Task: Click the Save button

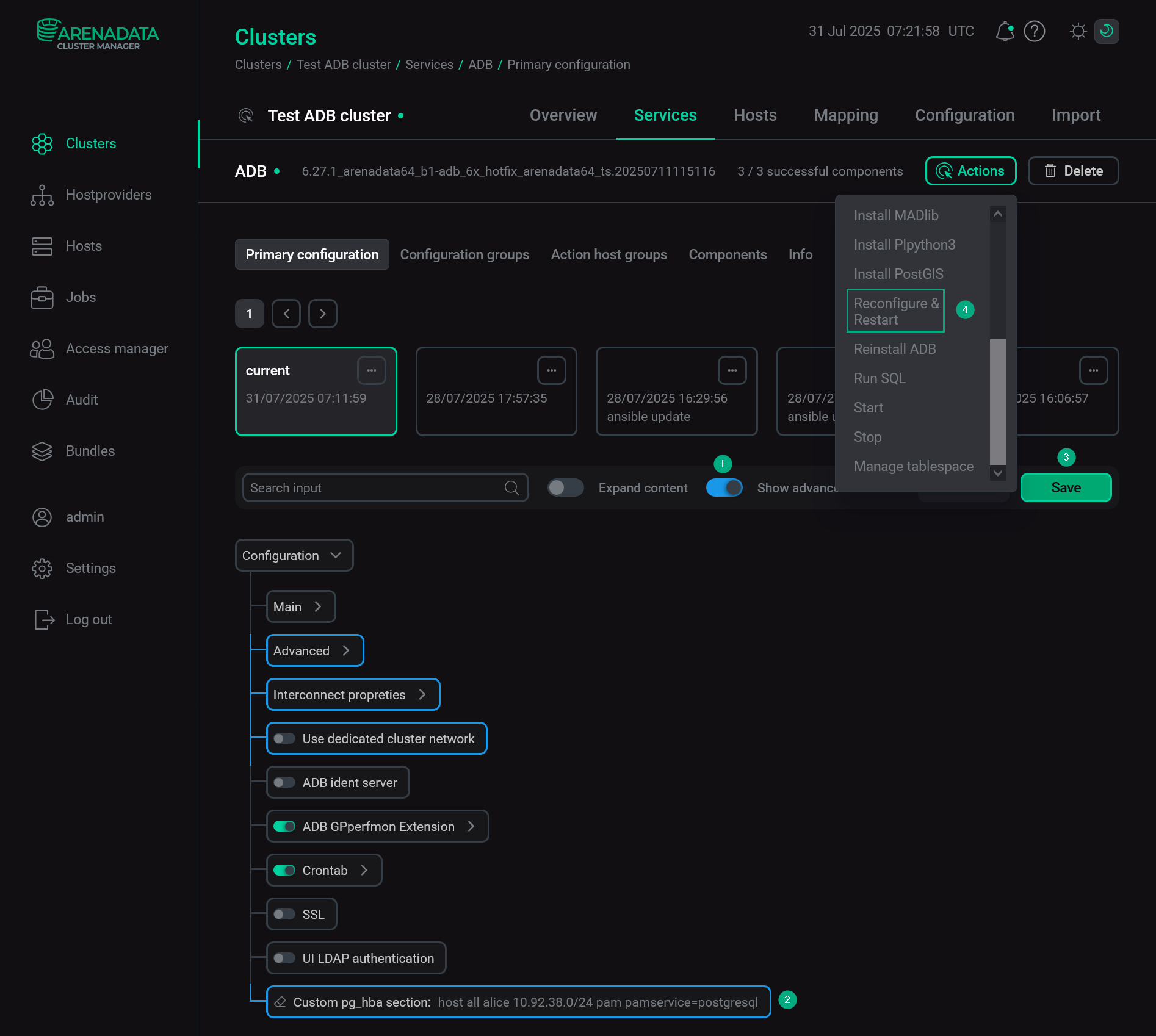Action: pyautogui.click(x=1066, y=487)
